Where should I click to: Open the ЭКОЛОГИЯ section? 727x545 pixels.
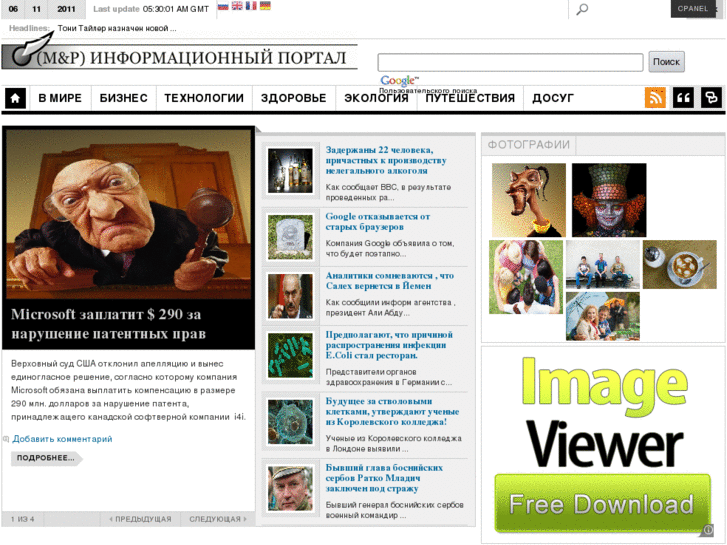(376, 98)
